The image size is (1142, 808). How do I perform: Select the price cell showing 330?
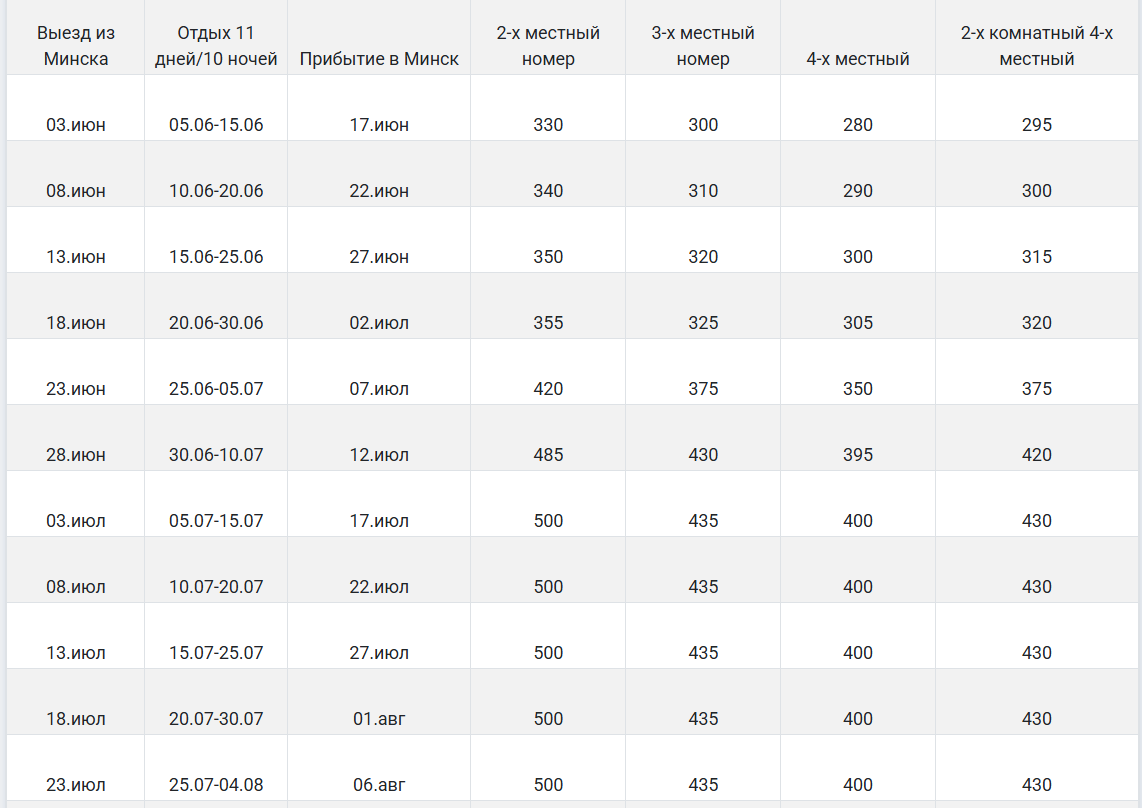click(x=548, y=125)
